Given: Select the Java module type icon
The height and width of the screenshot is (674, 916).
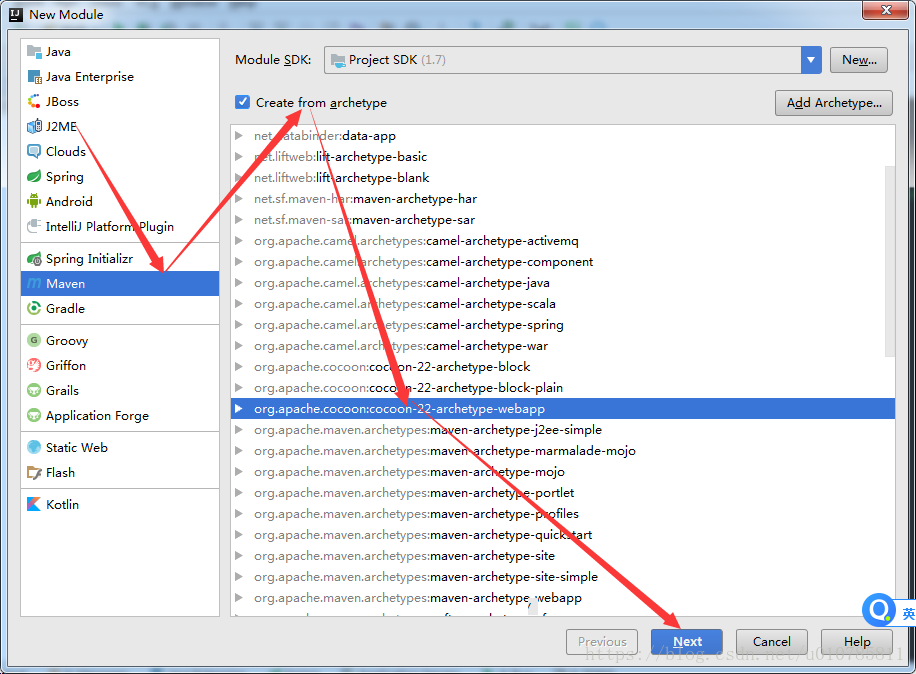Looking at the screenshot, I should [x=34, y=51].
